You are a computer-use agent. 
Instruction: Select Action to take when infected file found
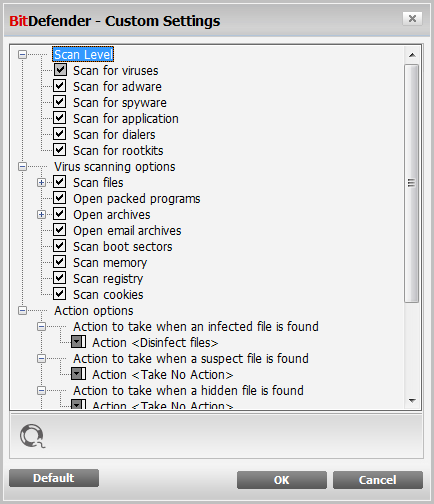click(196, 327)
